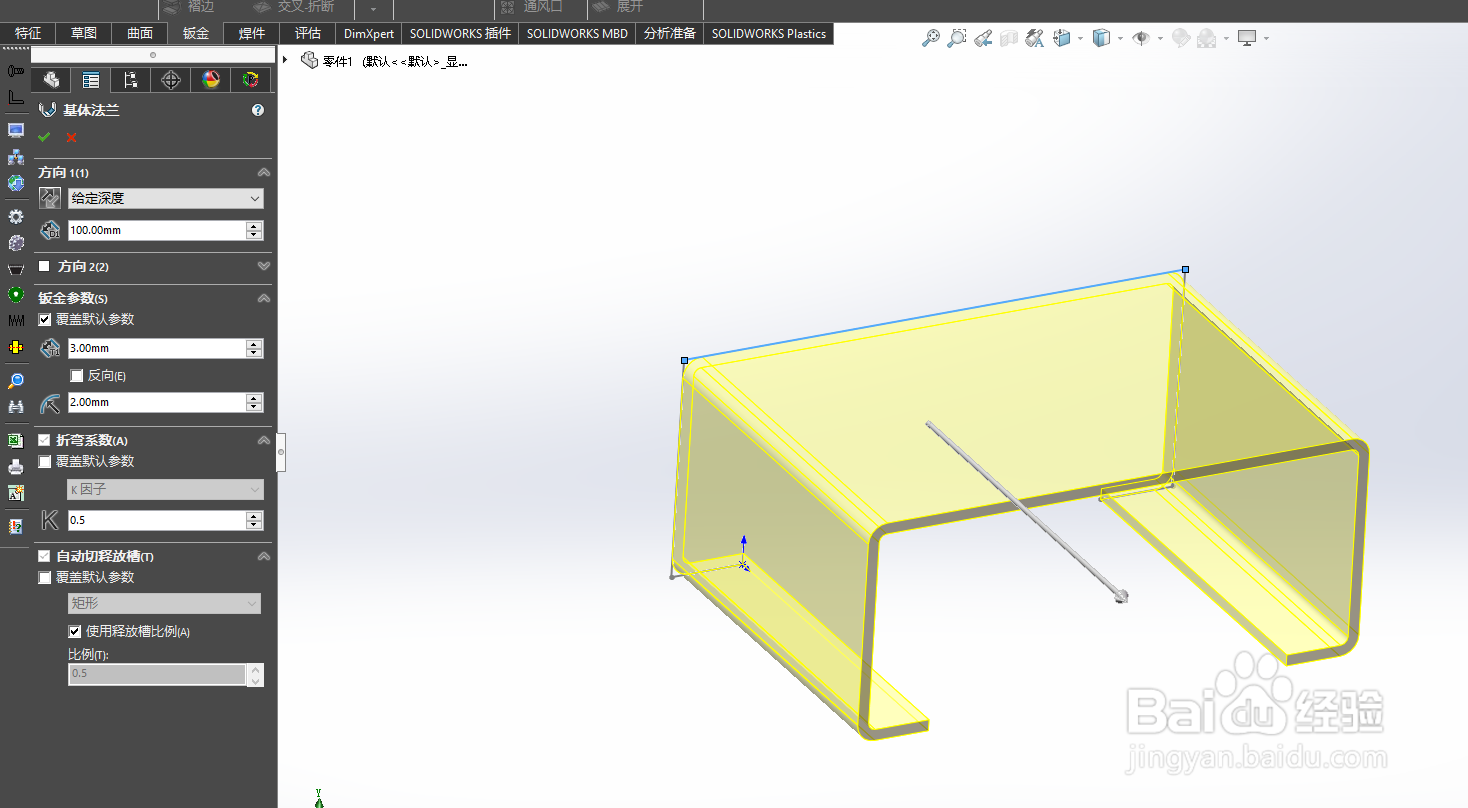
Task: Collapse the 钣金参数 section
Action: (x=263, y=298)
